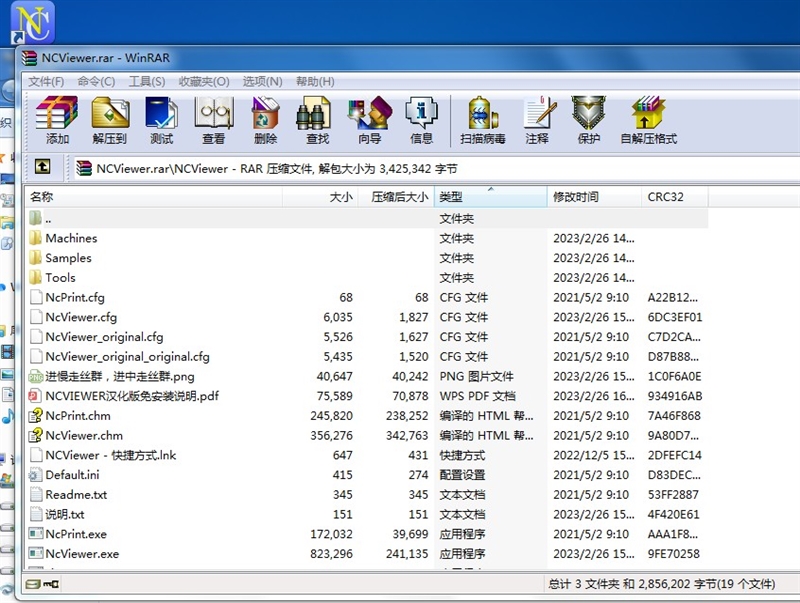
Task: Run the Test (测试) archive tool
Action: coord(161,120)
